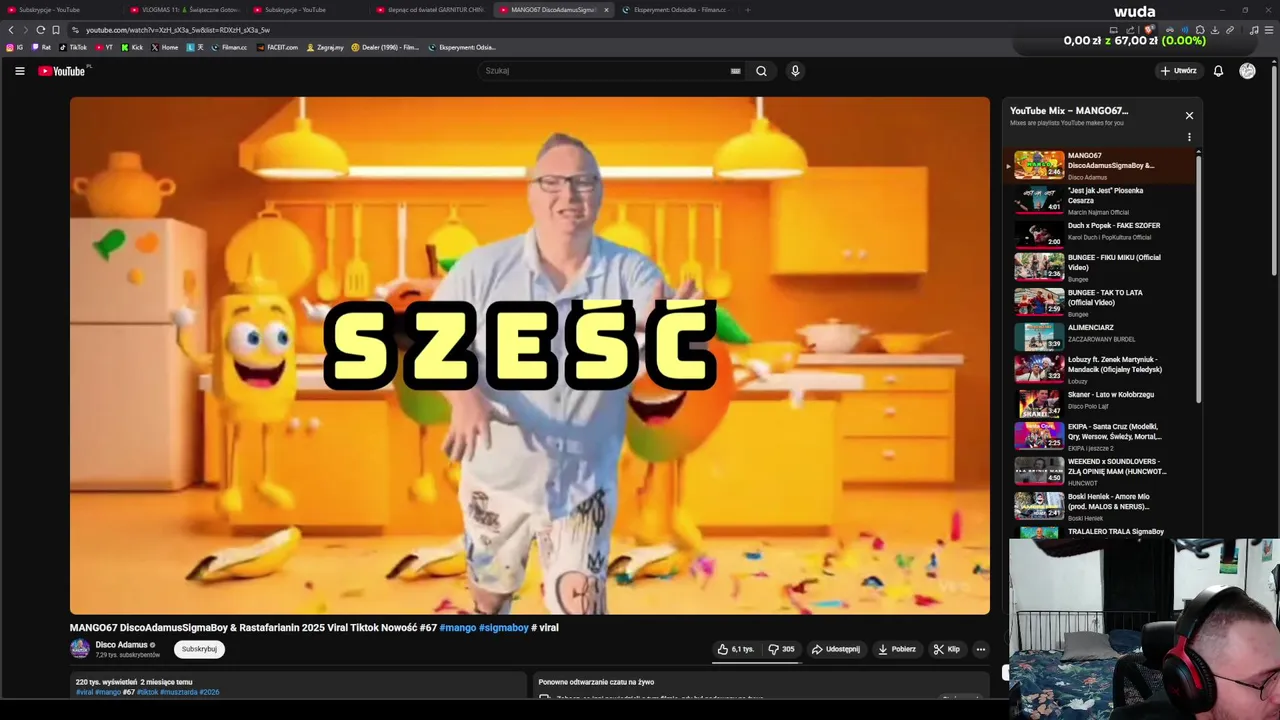The image size is (1280, 720).
Task: Open browser extensions puzzle icon
Action: click(1200, 30)
